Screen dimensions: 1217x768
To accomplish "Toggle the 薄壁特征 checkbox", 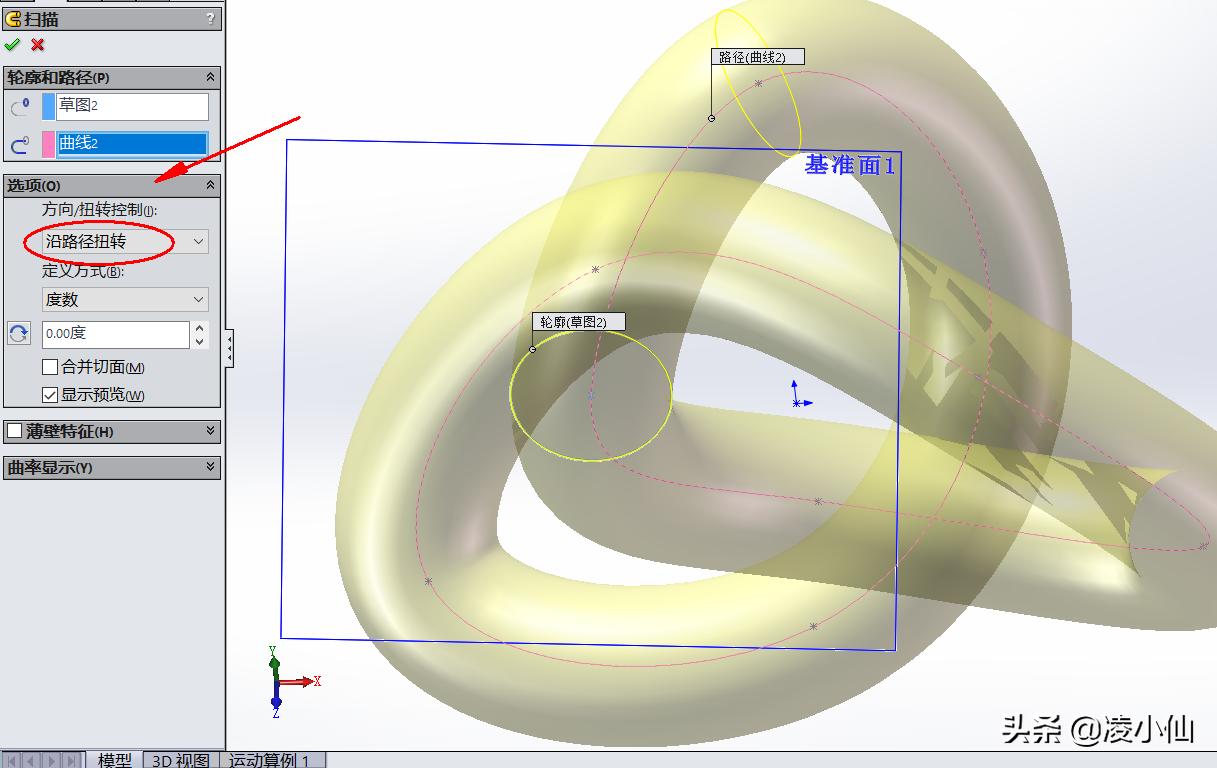I will tap(13, 432).
